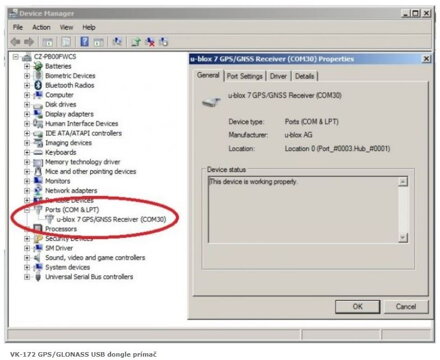Select the Biometric Devices tree label
This screenshot has height=360, width=440.
coord(70,76)
